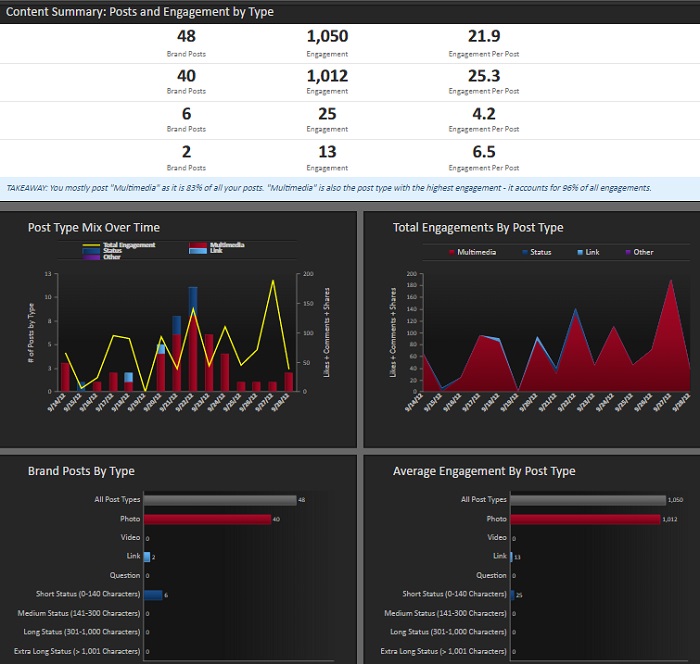Image resolution: width=700 pixels, height=664 pixels.
Task: Click Other legend marker in Total Engagements chart
Action: (x=628, y=252)
